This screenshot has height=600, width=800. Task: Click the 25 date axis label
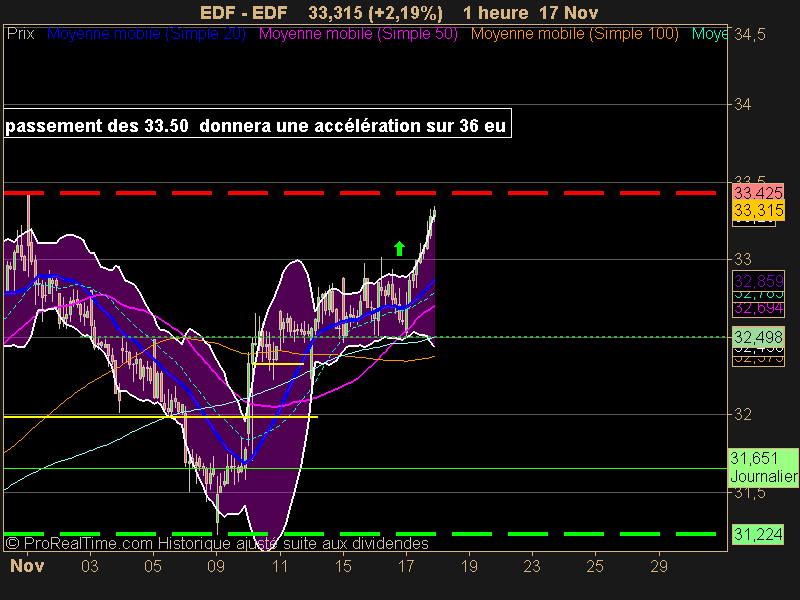[x=595, y=566]
